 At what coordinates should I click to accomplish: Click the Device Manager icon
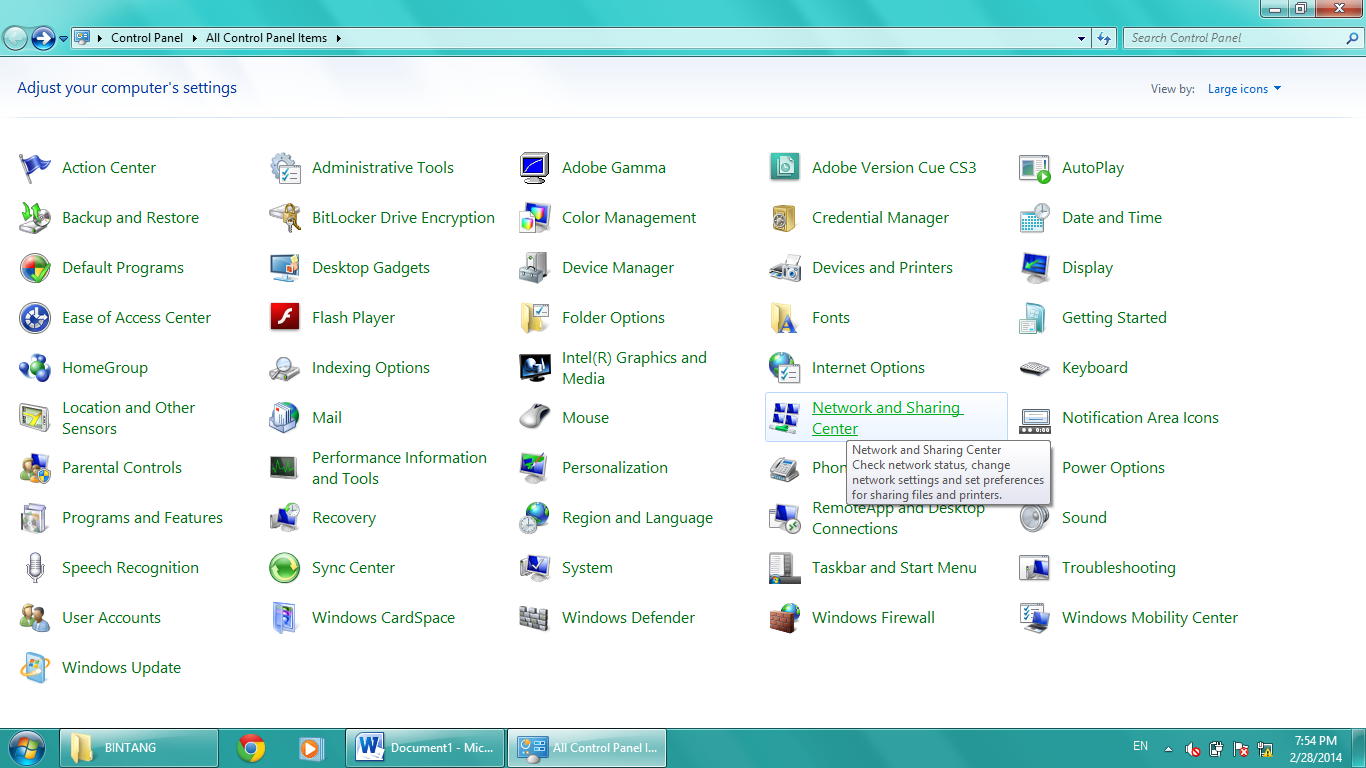(x=535, y=268)
